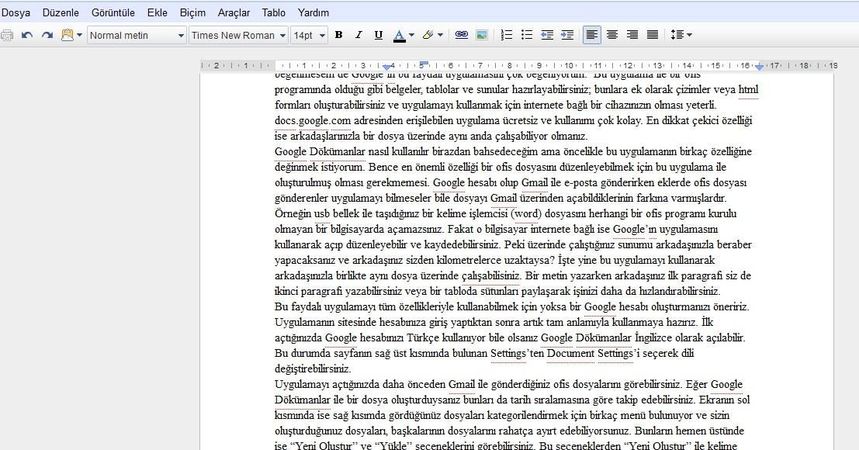The image size is (859, 450).
Task: Increase the paragraph indent
Action: 565,35
